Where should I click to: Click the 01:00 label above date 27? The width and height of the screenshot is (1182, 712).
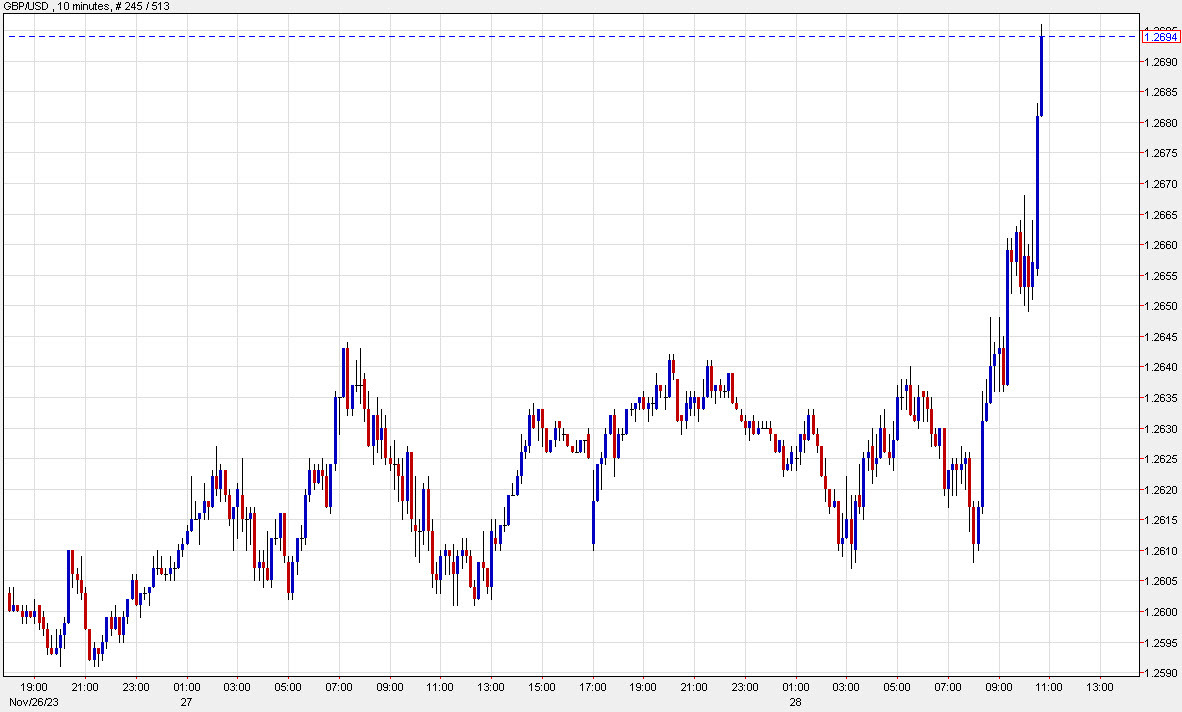click(186, 687)
